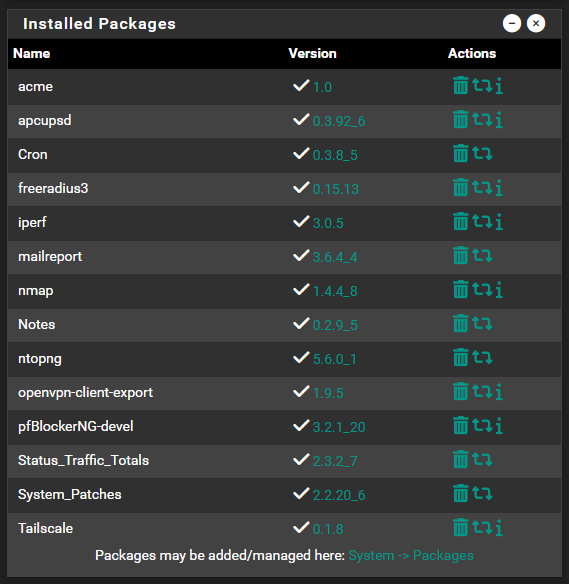
Task: Reinstall the nmap package
Action: point(483,289)
